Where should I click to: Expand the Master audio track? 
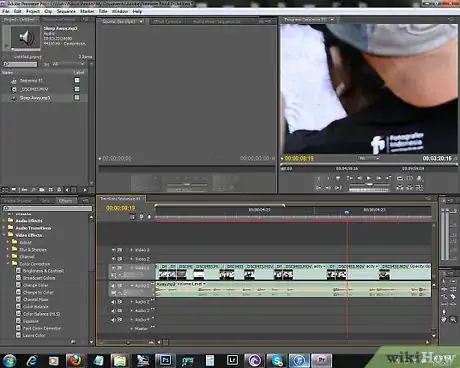point(131,329)
